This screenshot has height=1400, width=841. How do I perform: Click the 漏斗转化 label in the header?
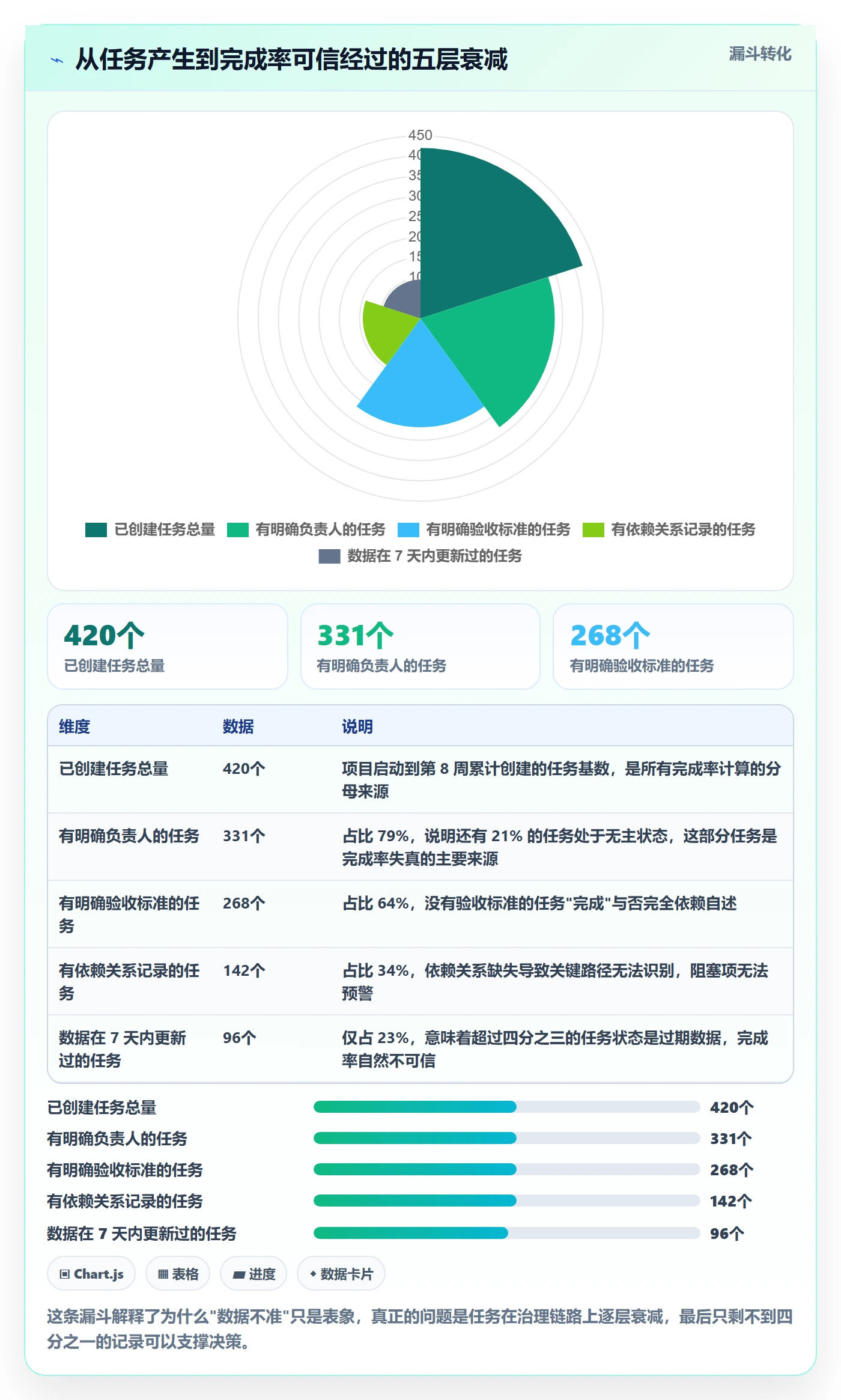tap(760, 54)
